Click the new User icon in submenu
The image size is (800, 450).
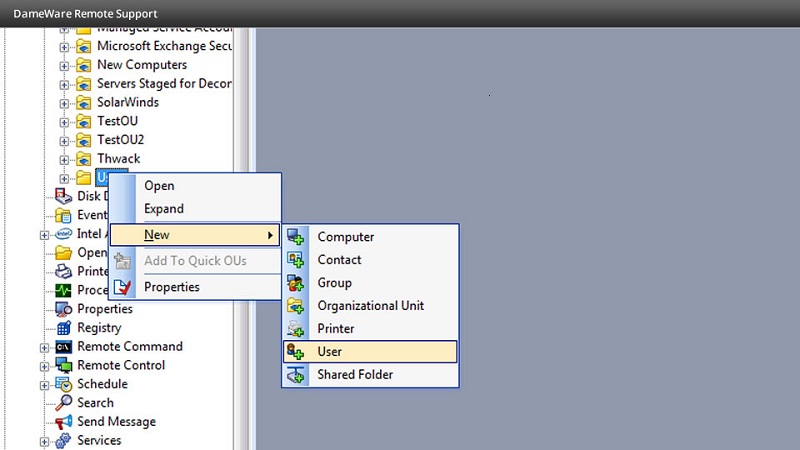tap(295, 352)
